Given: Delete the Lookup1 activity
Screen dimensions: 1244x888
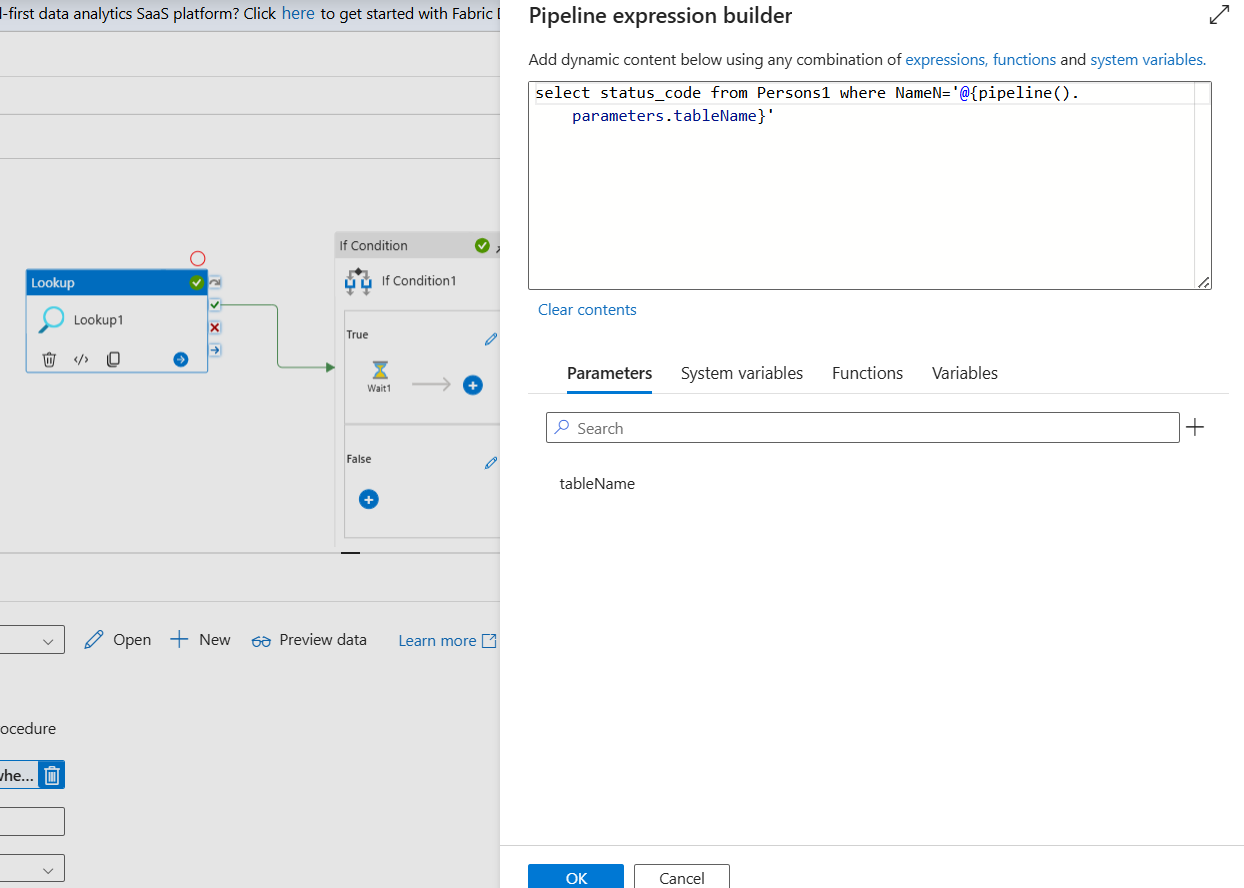Looking at the screenshot, I should pos(48,359).
